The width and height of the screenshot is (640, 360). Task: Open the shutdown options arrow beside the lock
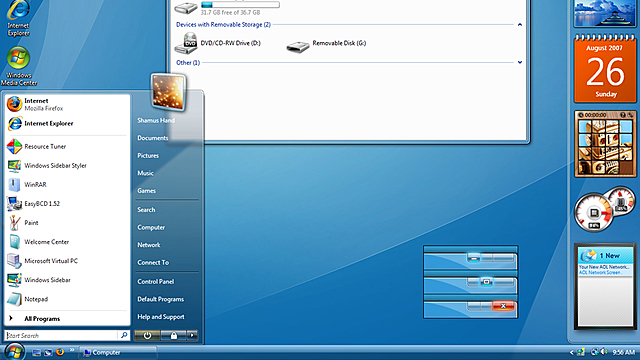click(x=192, y=335)
